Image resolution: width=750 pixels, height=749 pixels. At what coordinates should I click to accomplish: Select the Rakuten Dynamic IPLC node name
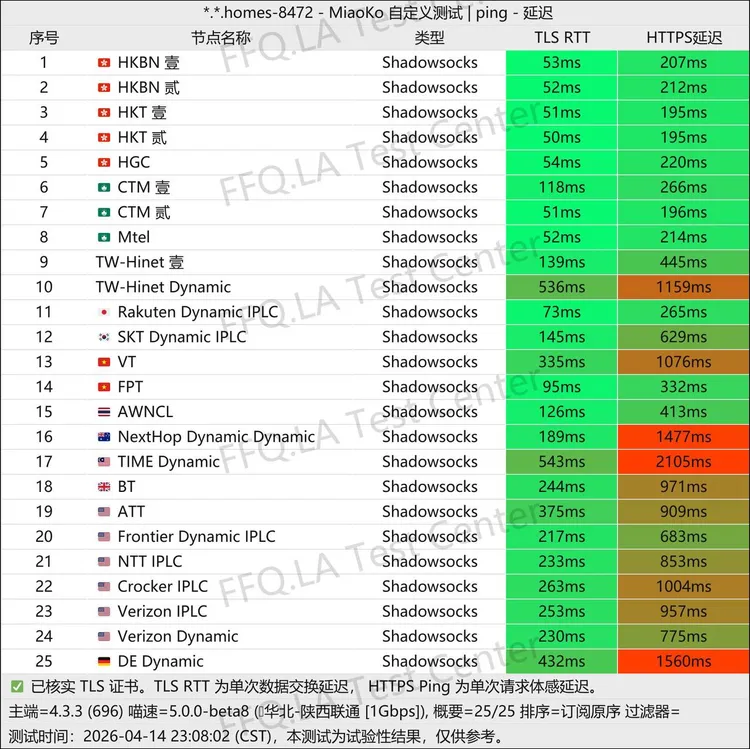(x=198, y=312)
